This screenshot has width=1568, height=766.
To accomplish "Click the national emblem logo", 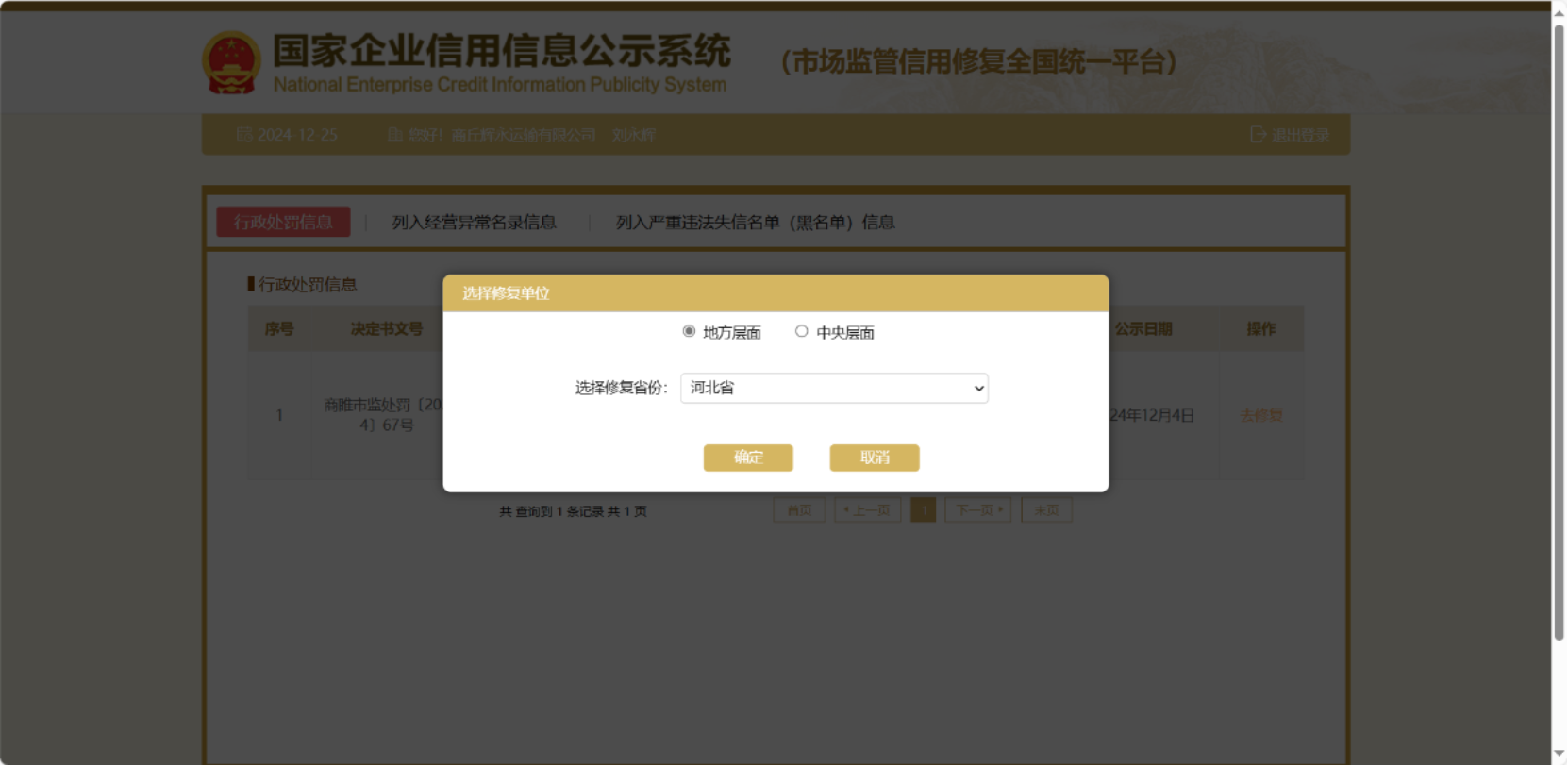I will (x=231, y=62).
